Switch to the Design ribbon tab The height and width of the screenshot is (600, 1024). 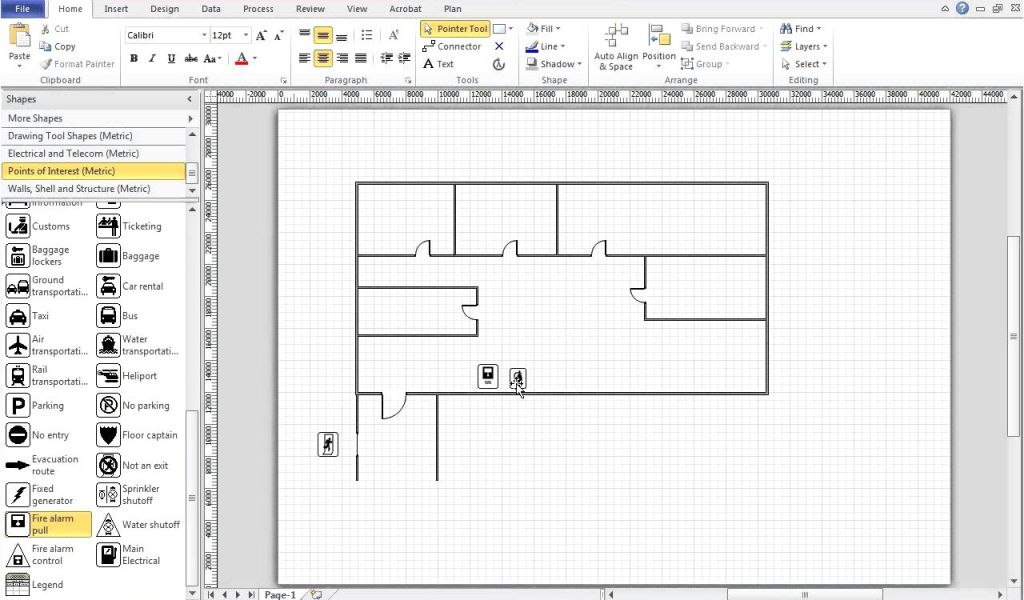[x=164, y=9]
